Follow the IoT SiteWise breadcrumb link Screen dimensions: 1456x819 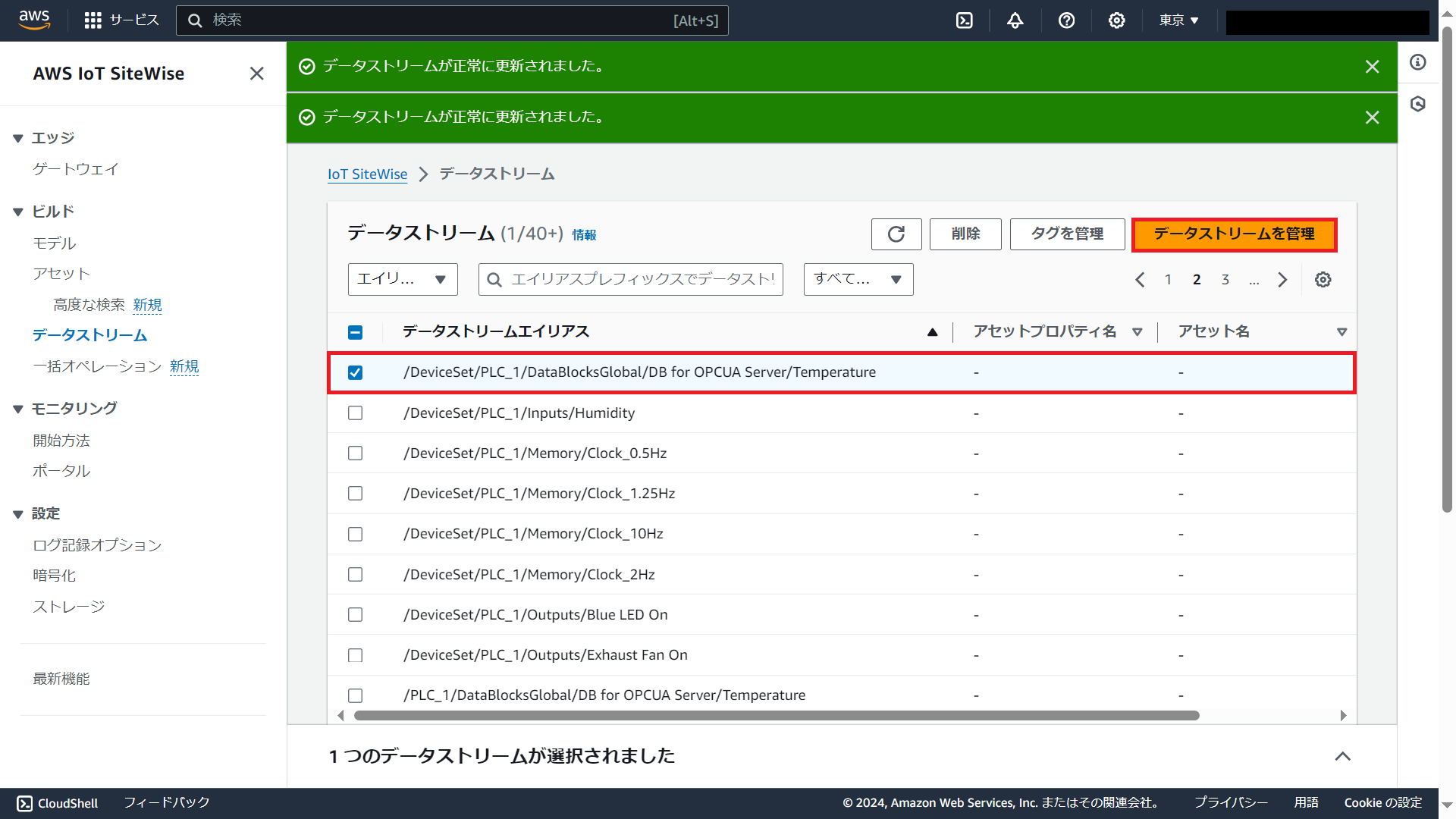(367, 174)
